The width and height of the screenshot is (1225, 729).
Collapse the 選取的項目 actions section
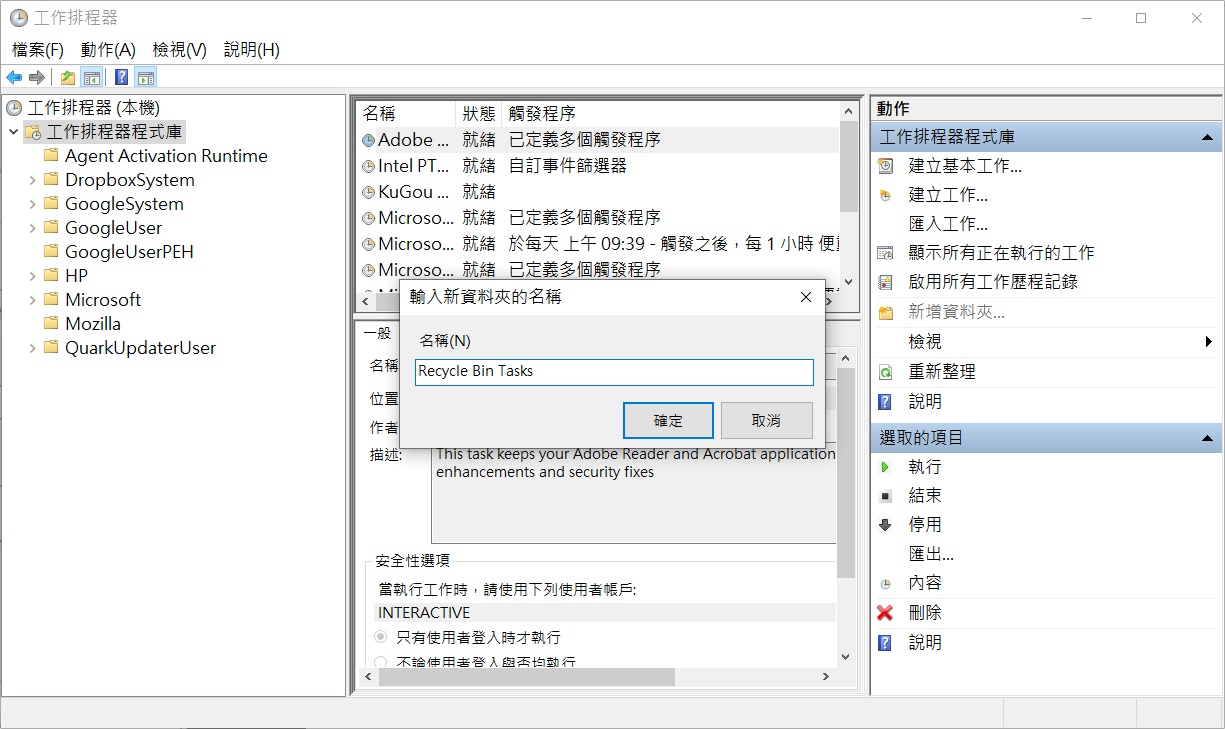click(x=1207, y=438)
